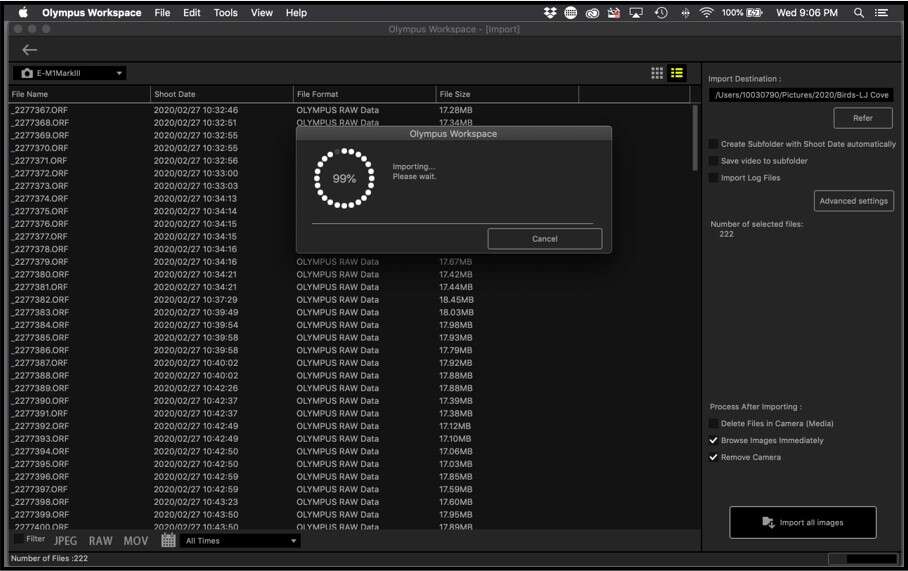
Task: Cancel the import in progress
Action: [x=544, y=239]
